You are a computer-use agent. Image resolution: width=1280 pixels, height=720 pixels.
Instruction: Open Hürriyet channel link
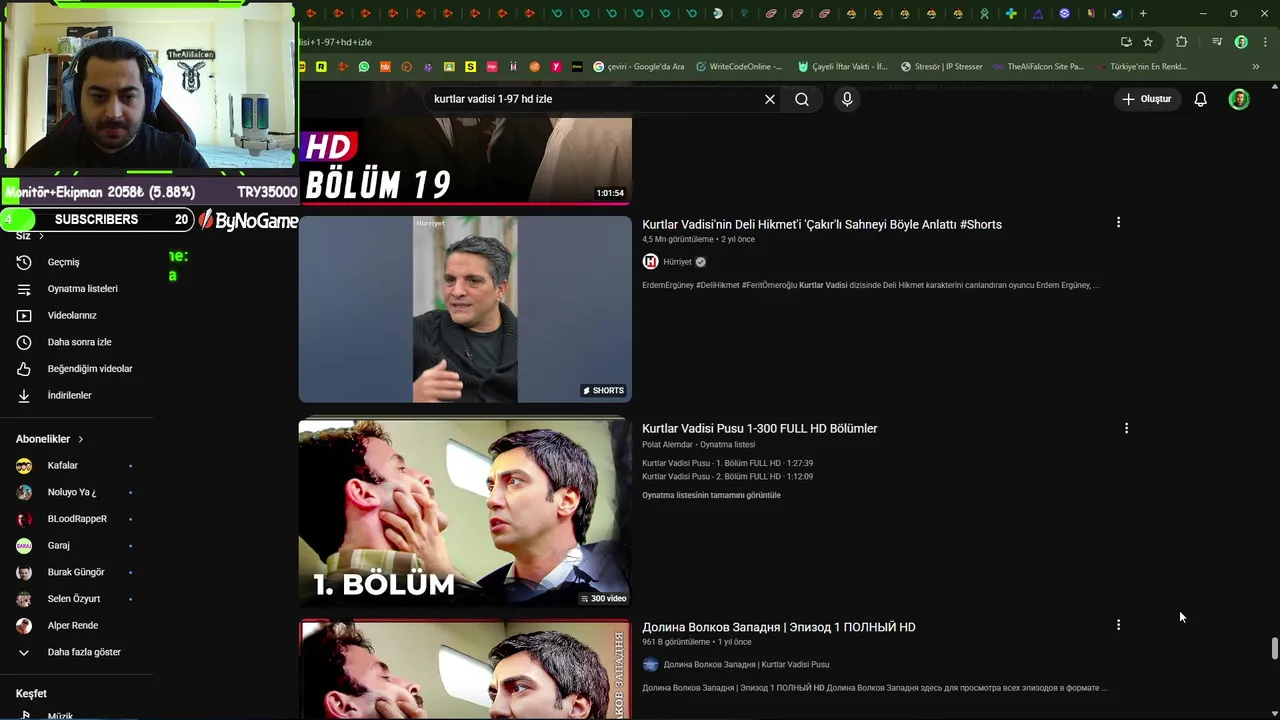click(677, 262)
